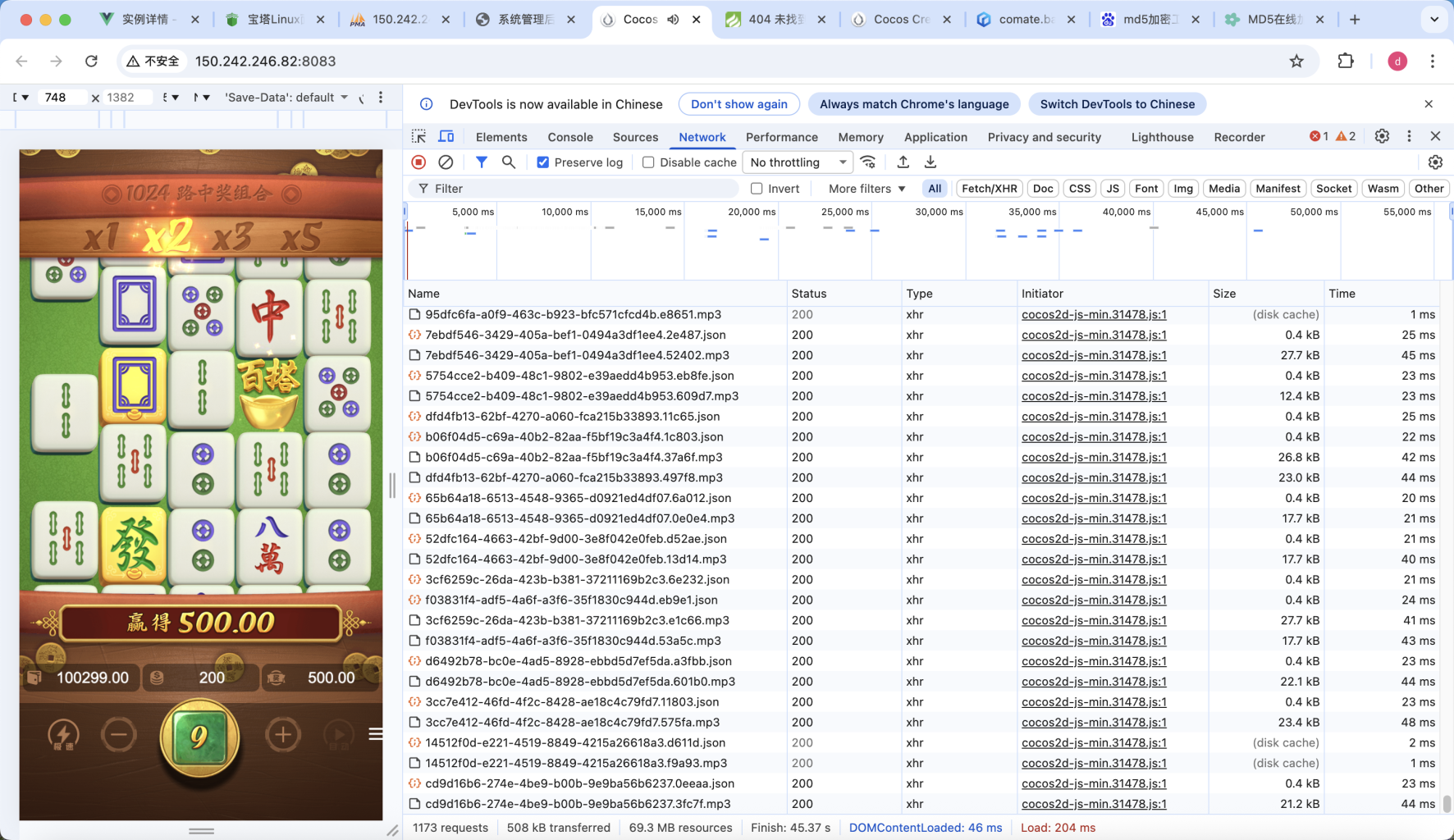Uncheck the Preserve log option
Image resolution: width=1454 pixels, height=840 pixels.
click(543, 162)
